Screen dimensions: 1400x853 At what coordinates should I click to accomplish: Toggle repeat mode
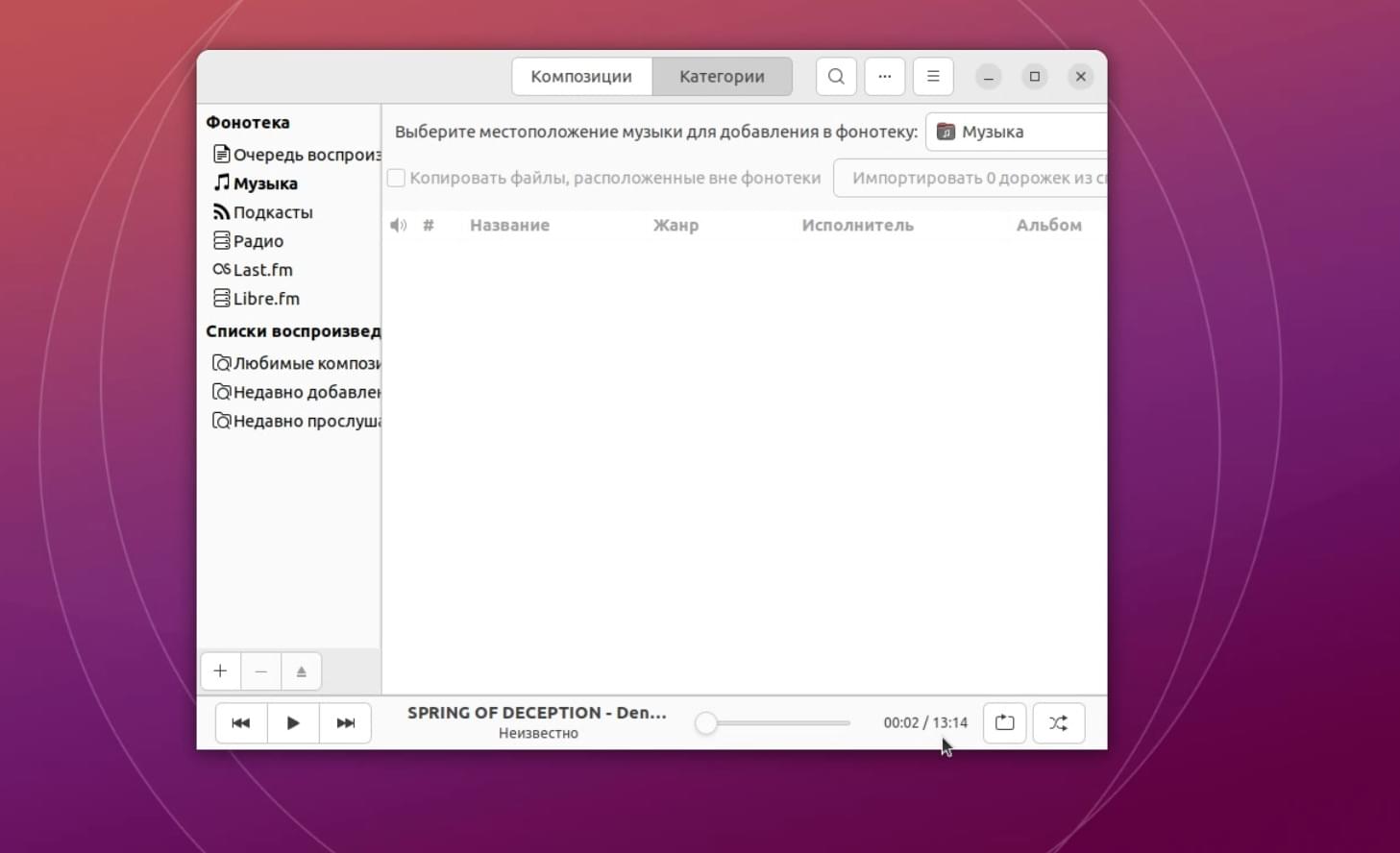(1005, 723)
